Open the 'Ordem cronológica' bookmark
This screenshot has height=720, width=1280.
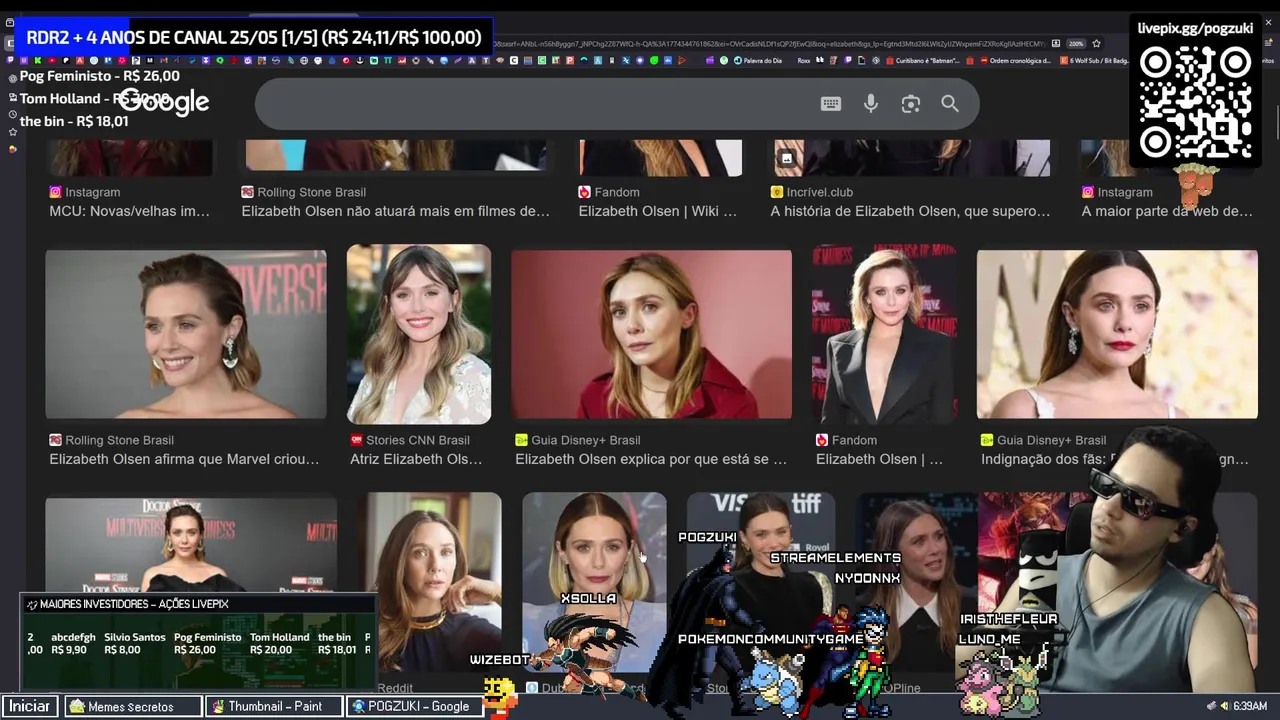coord(1014,61)
